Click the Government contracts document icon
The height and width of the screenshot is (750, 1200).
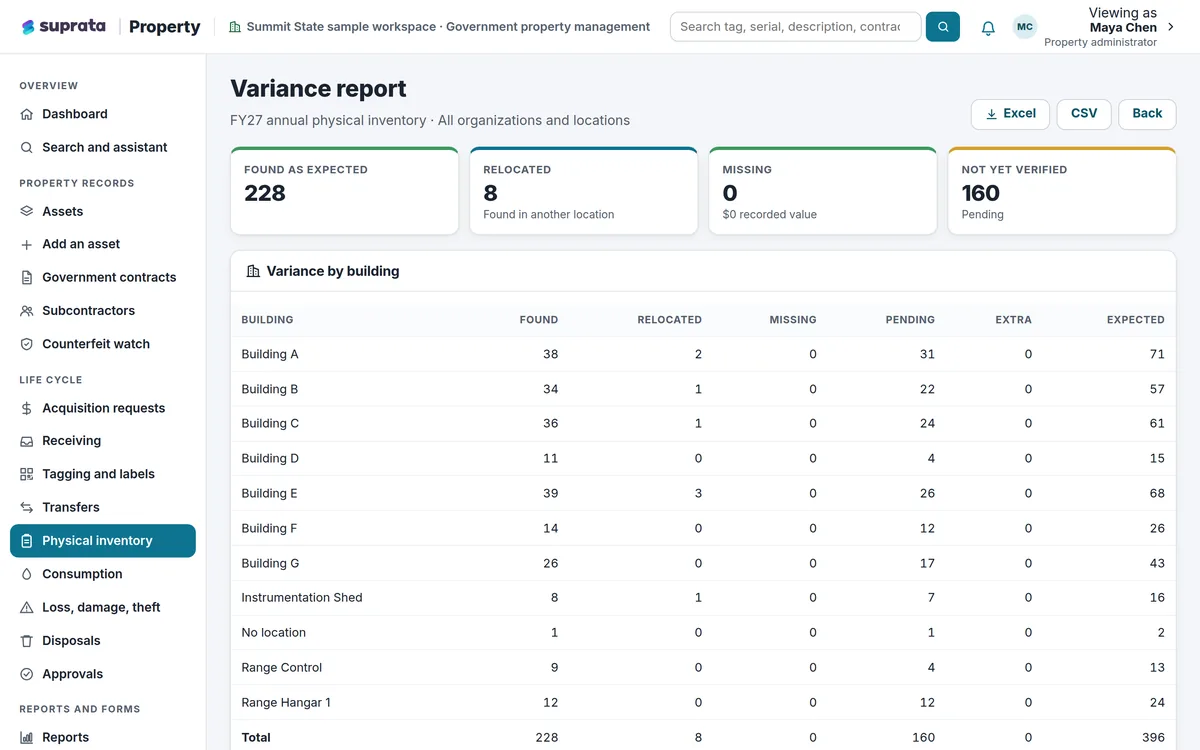click(x=27, y=277)
